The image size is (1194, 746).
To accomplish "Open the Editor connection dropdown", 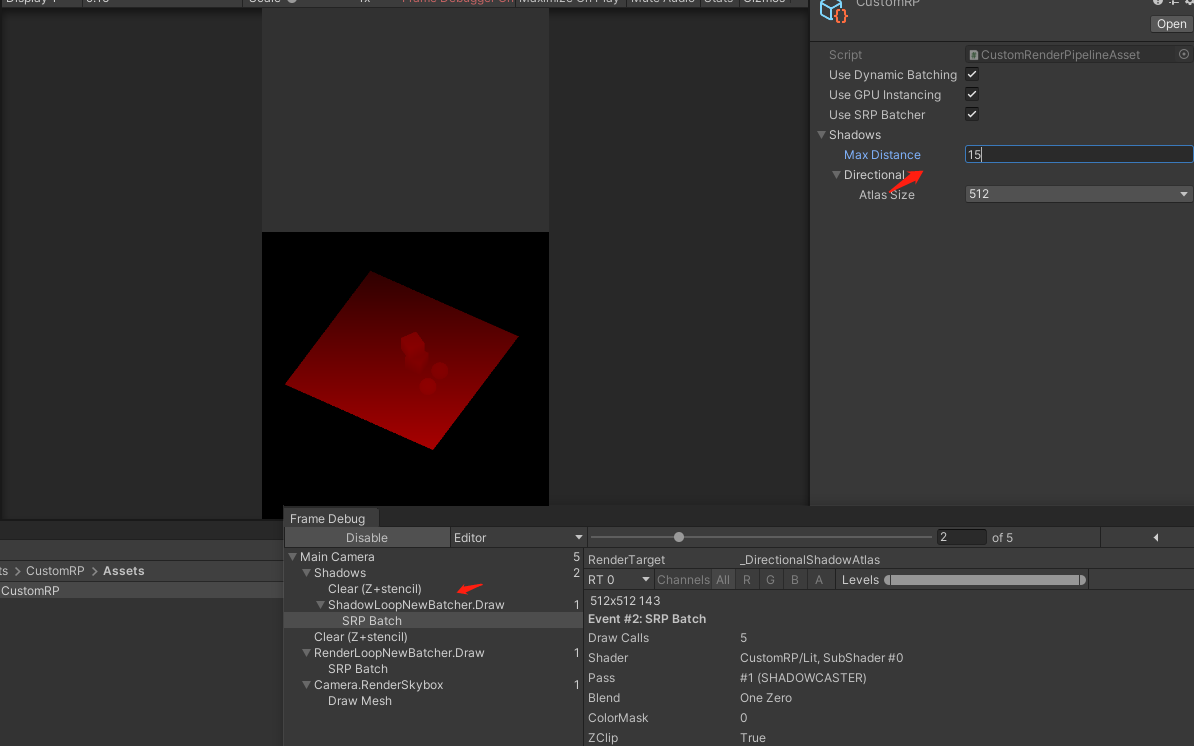I will point(517,538).
